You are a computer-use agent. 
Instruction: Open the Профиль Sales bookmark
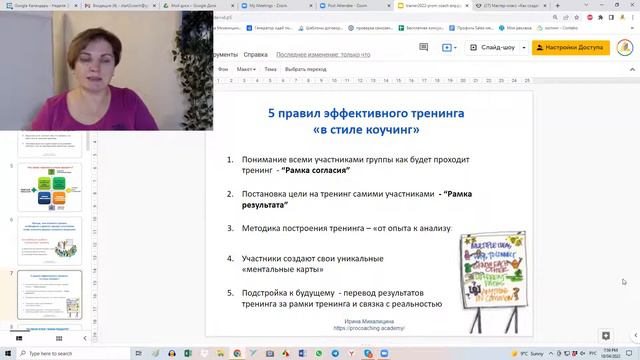[471, 28]
